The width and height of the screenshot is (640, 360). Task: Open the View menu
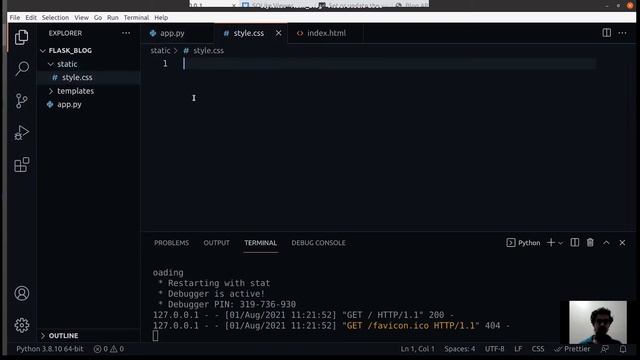pos(81,18)
